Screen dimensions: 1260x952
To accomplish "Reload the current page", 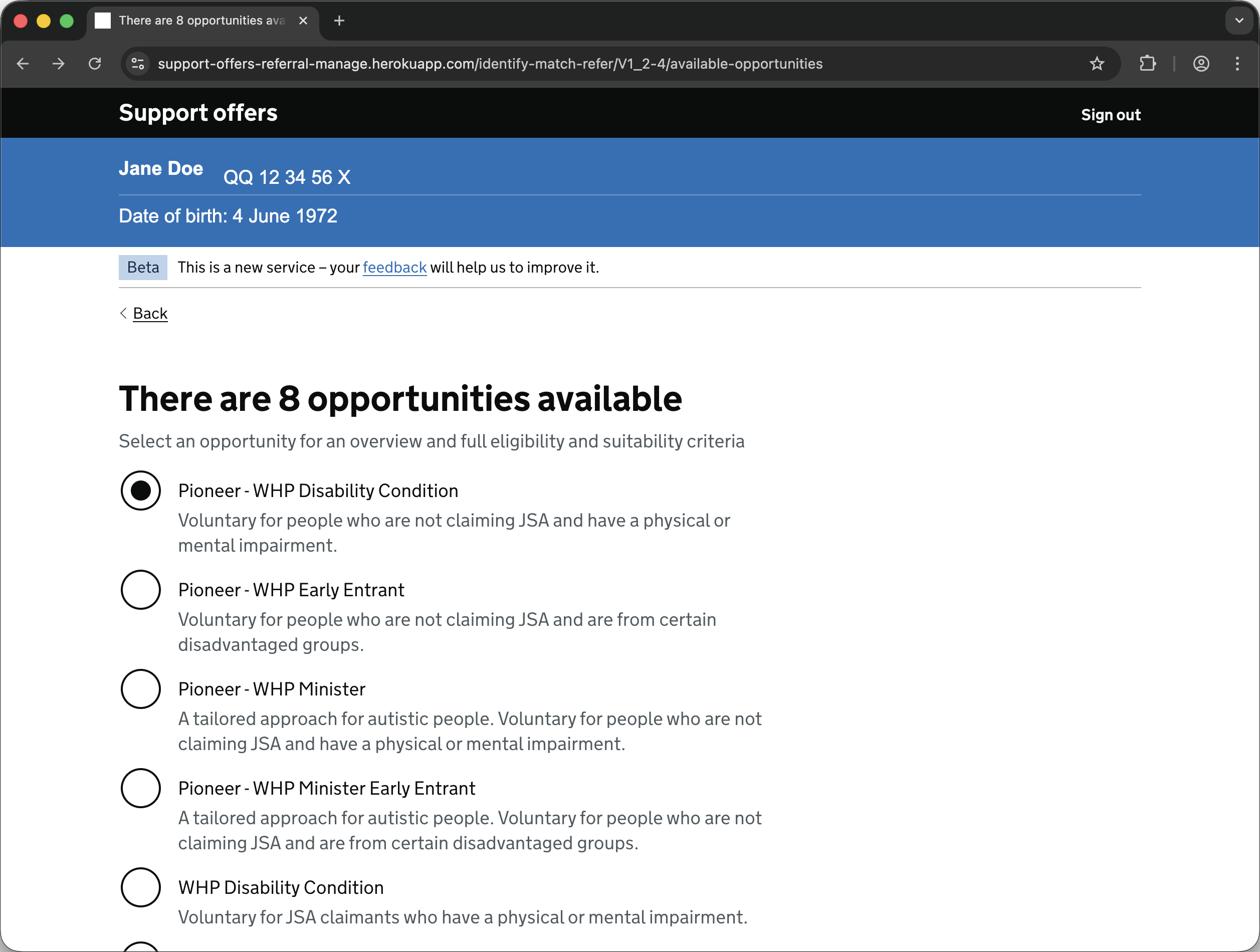I will pyautogui.click(x=95, y=63).
